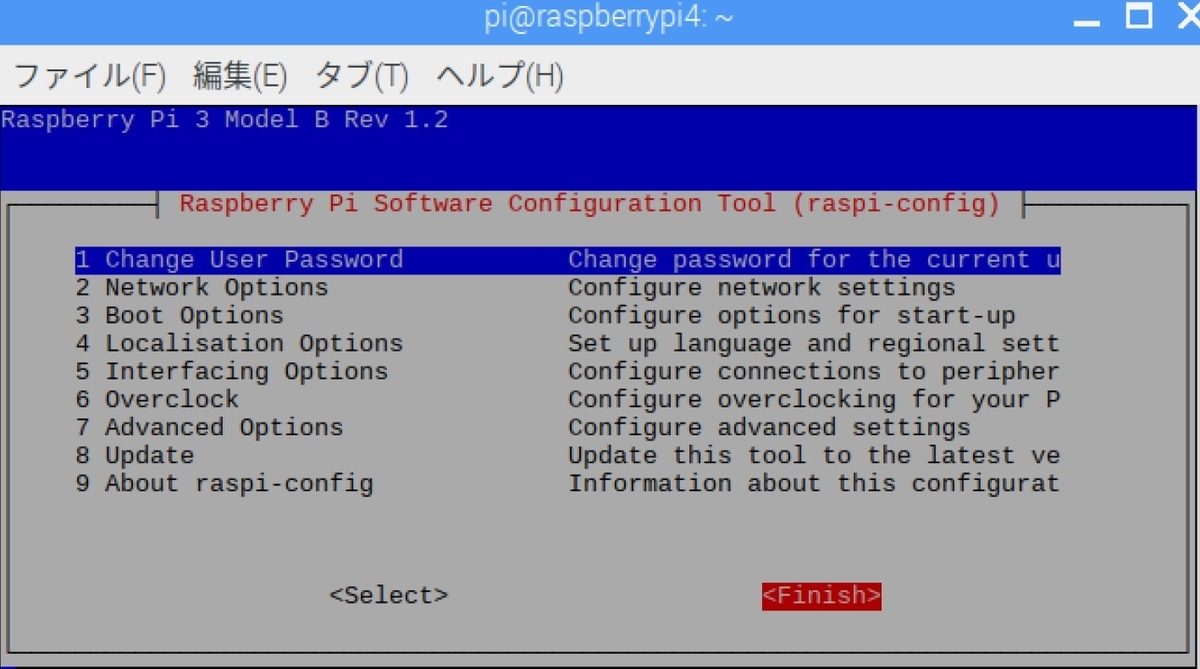This screenshot has width=1200, height=669.
Task: Click 'Raspberry Pi 3 Model B Rev 1.2' text
Action: [225, 120]
